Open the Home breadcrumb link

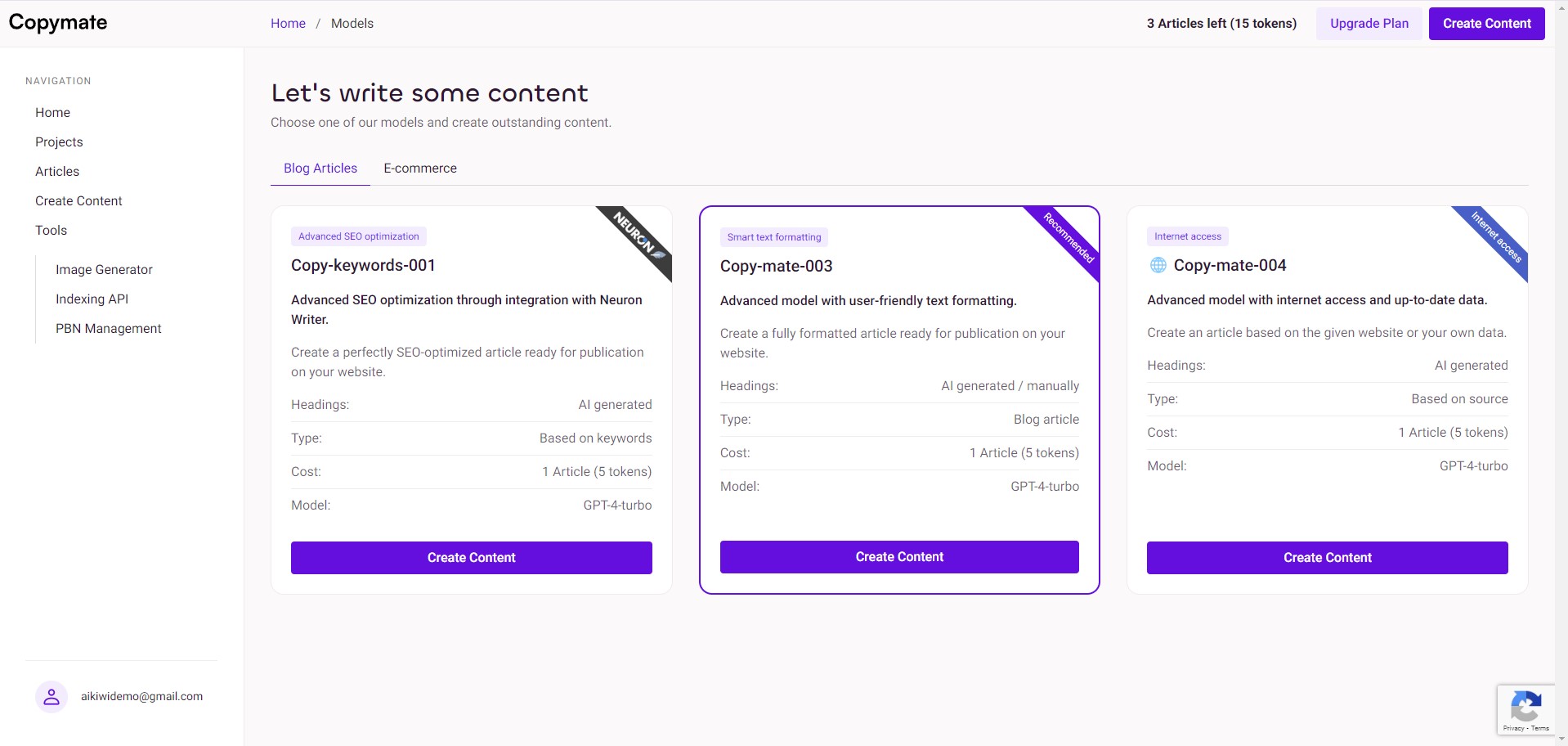[x=288, y=24]
